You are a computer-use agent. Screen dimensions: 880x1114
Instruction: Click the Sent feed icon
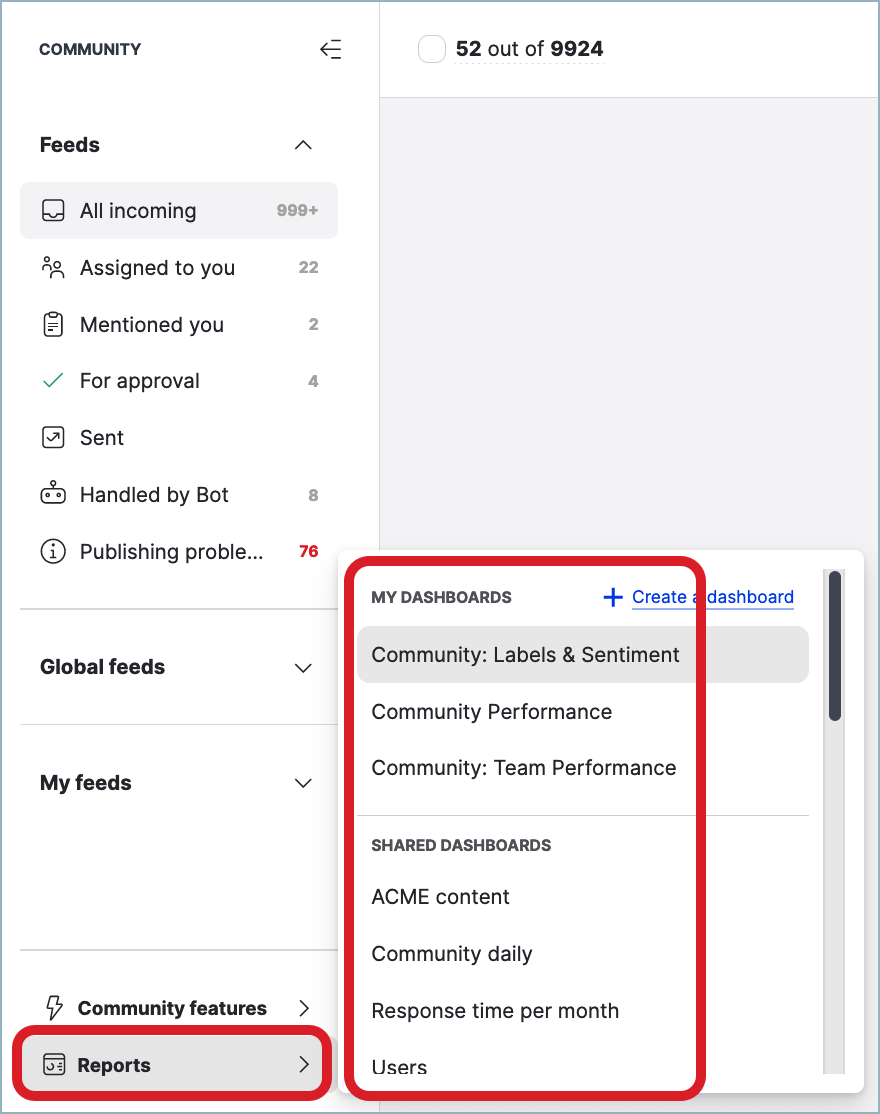tap(53, 438)
